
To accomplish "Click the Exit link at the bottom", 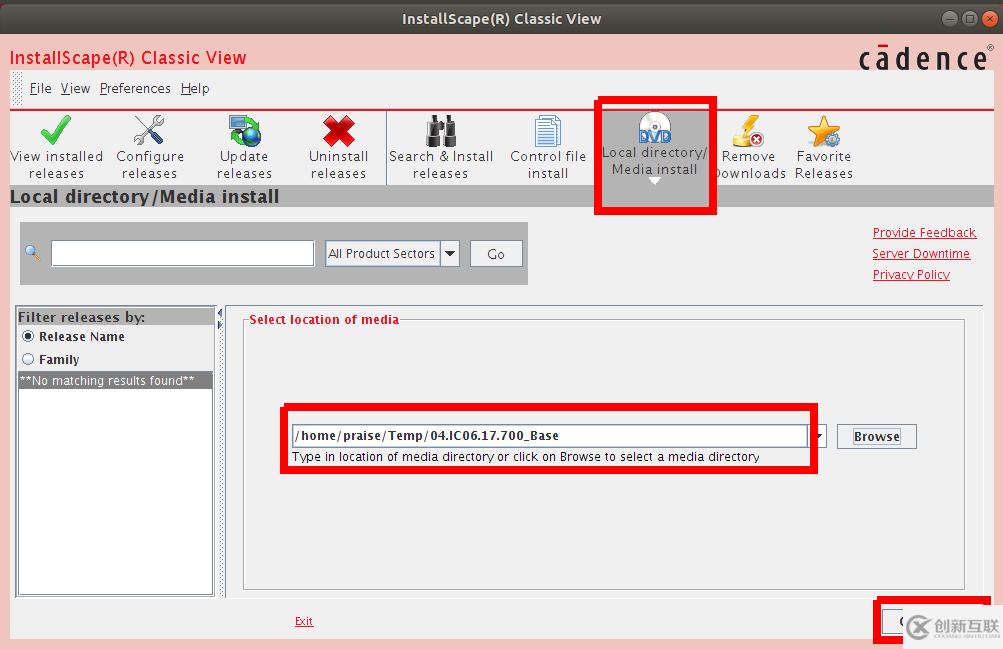I will click(304, 621).
